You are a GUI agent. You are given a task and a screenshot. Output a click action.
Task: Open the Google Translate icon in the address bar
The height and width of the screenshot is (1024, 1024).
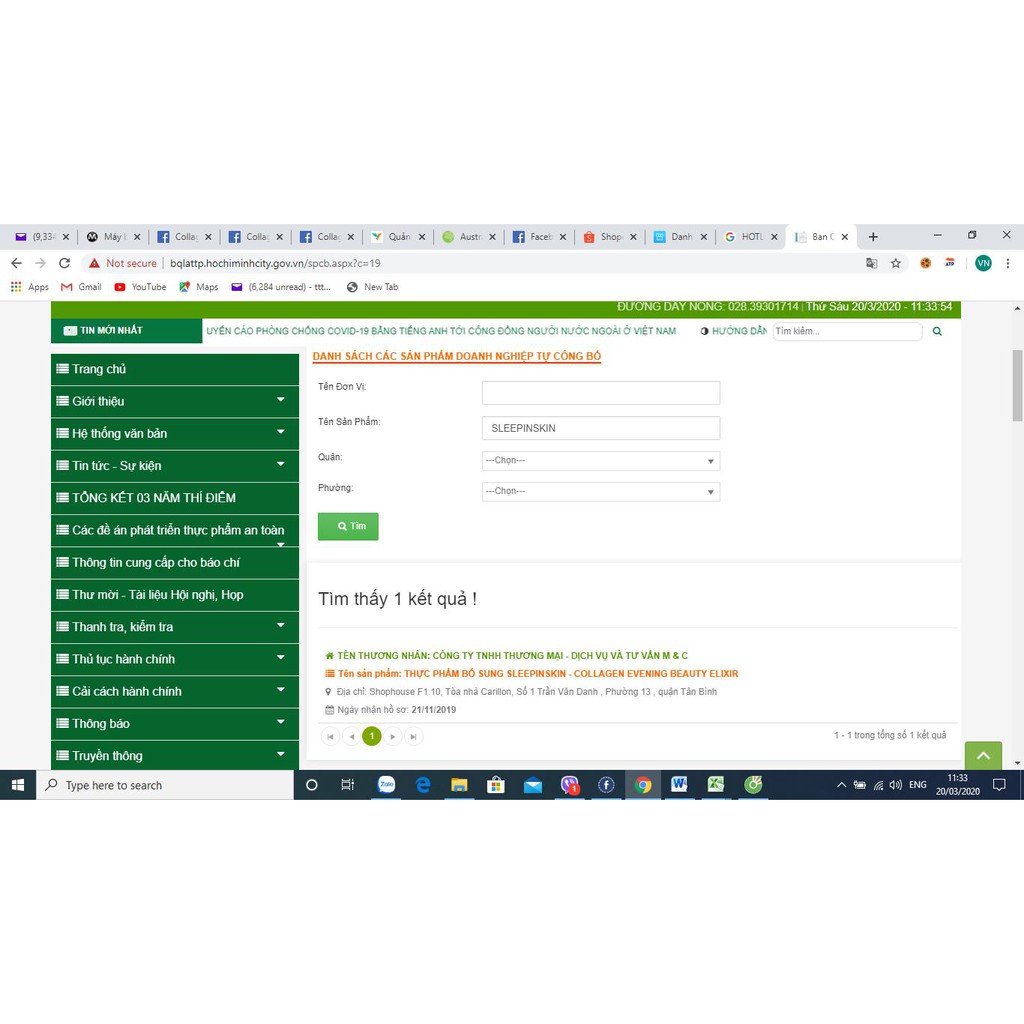pyautogui.click(x=871, y=263)
